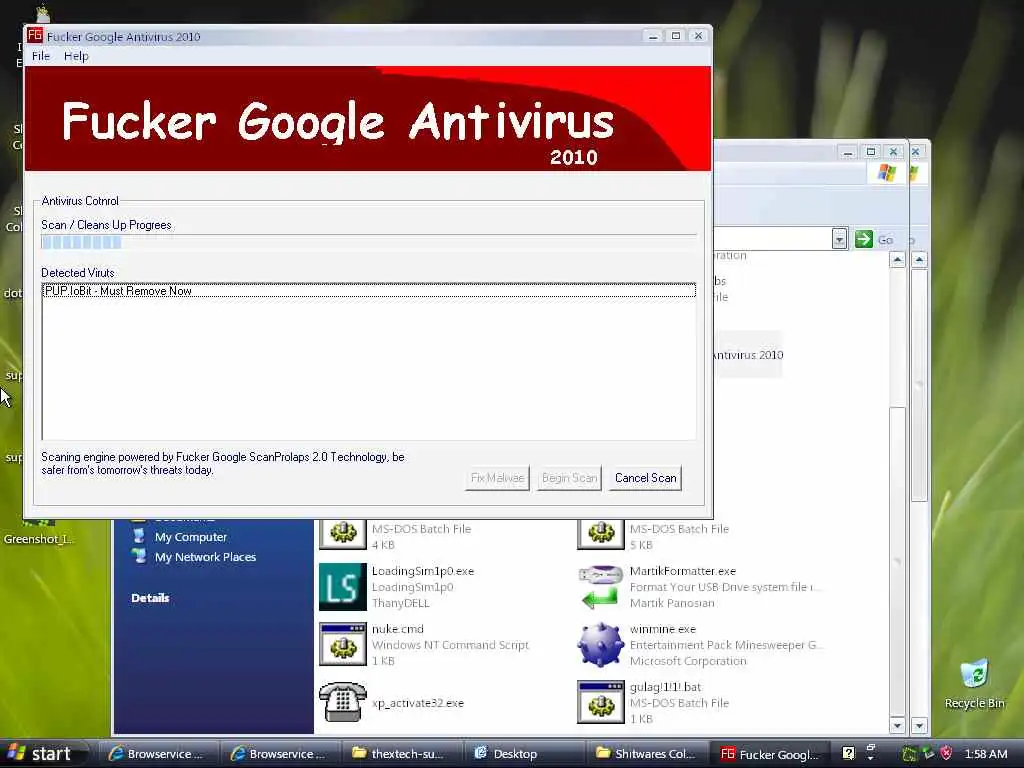Viewport: 1024px width, 768px height.
Task: Select gulag!1!1!.bat file icon
Action: tap(601, 702)
